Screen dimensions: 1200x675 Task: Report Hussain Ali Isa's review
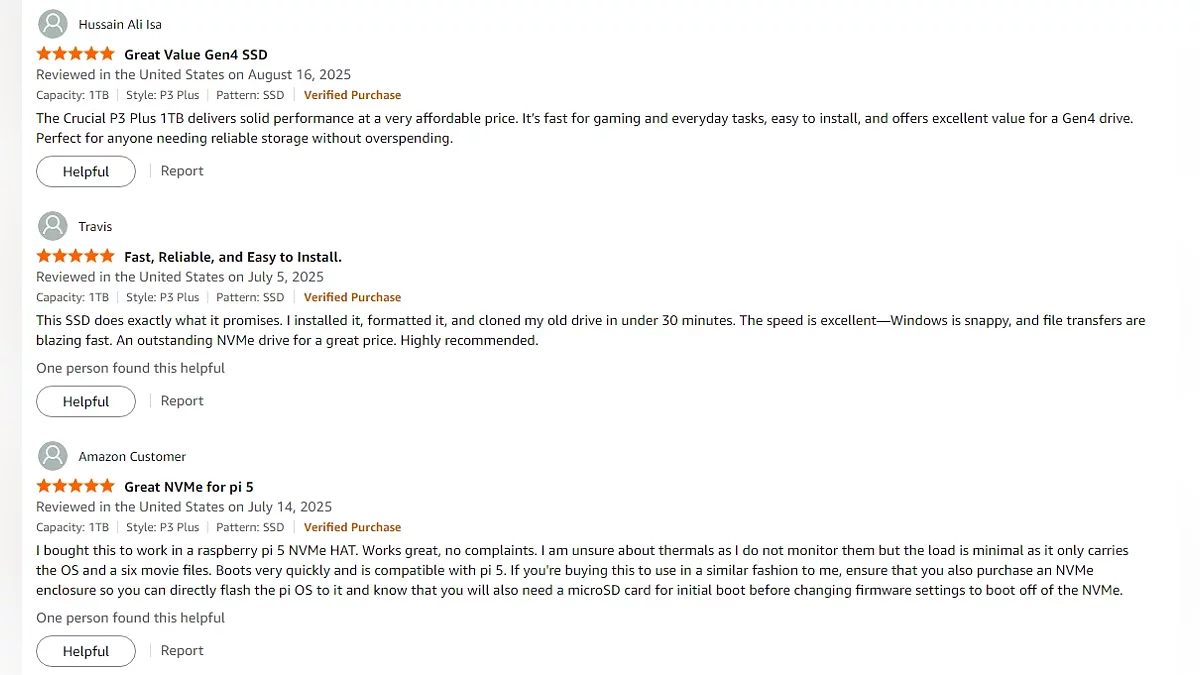(182, 171)
